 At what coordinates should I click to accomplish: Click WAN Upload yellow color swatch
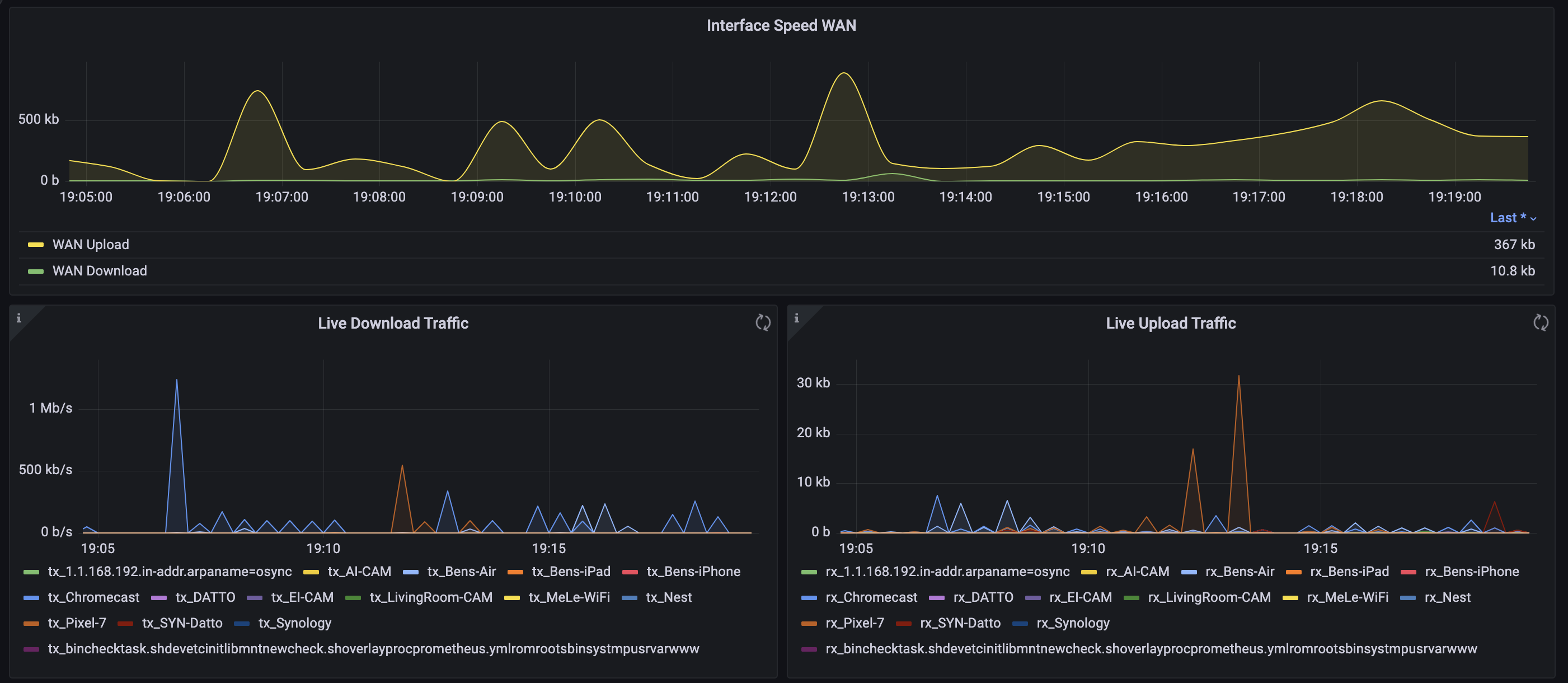36,245
